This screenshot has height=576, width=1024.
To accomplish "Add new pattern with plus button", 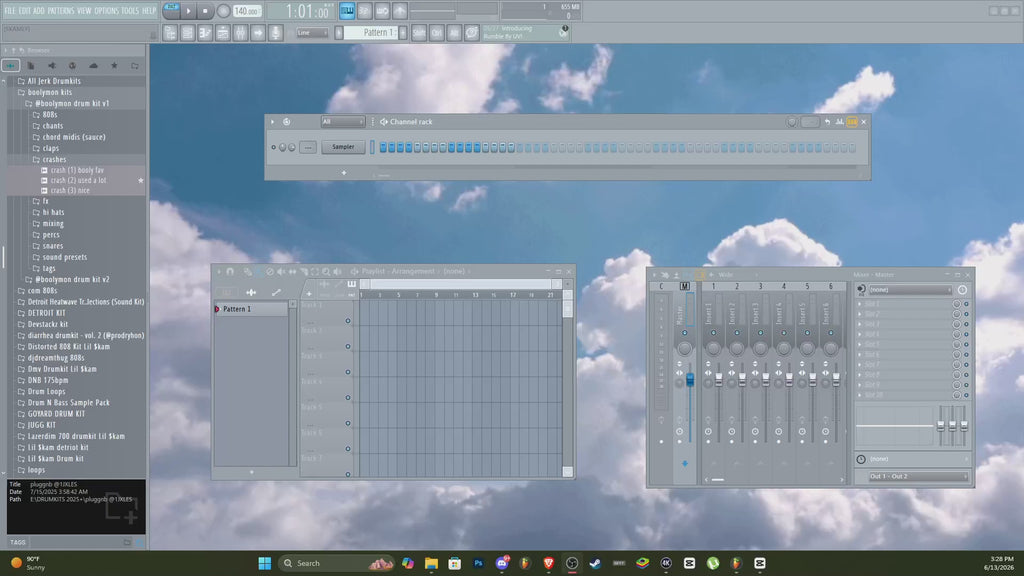I will click(x=403, y=33).
